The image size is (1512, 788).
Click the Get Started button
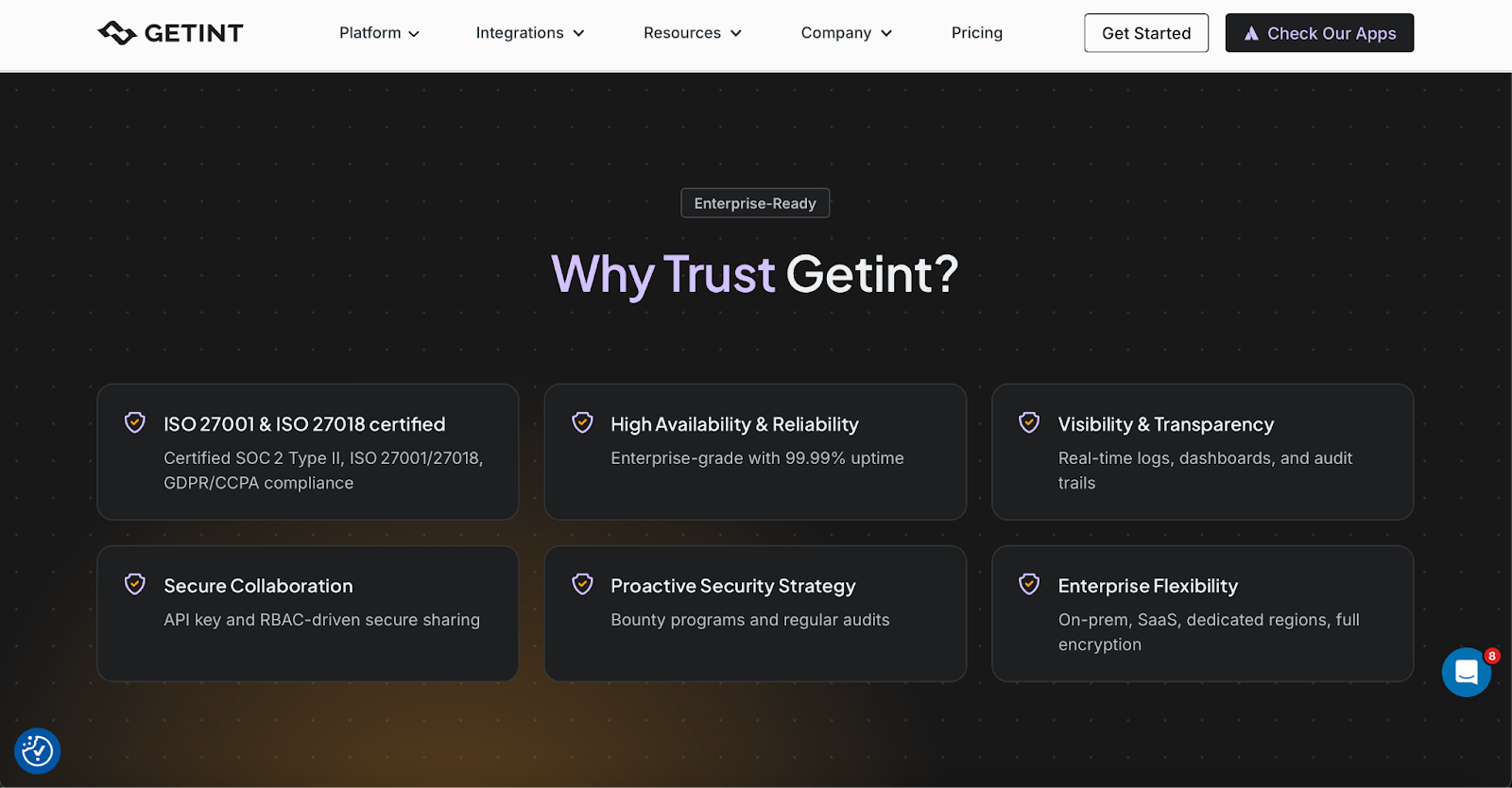tap(1146, 33)
